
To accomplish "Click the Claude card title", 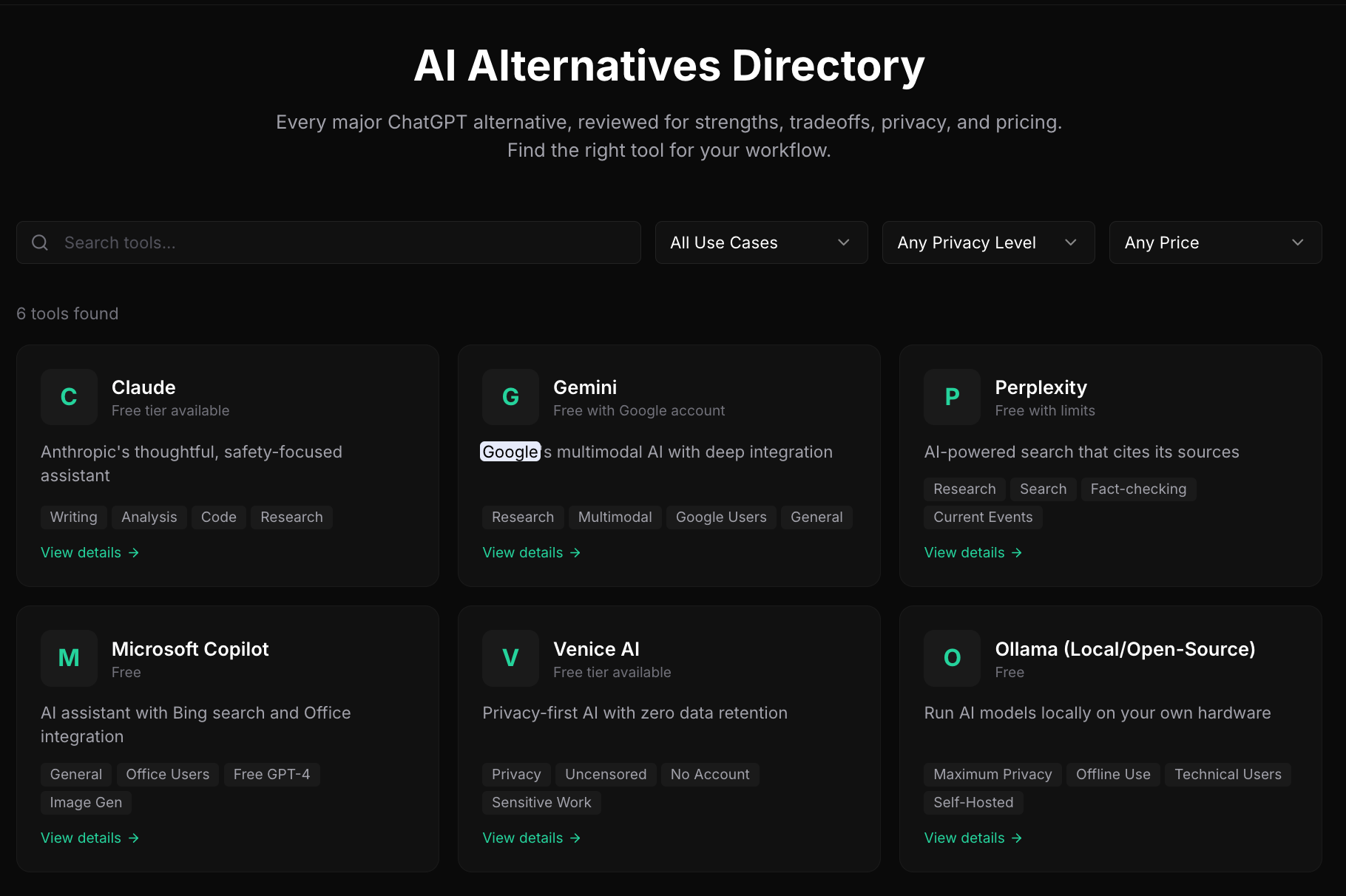I will click(143, 387).
